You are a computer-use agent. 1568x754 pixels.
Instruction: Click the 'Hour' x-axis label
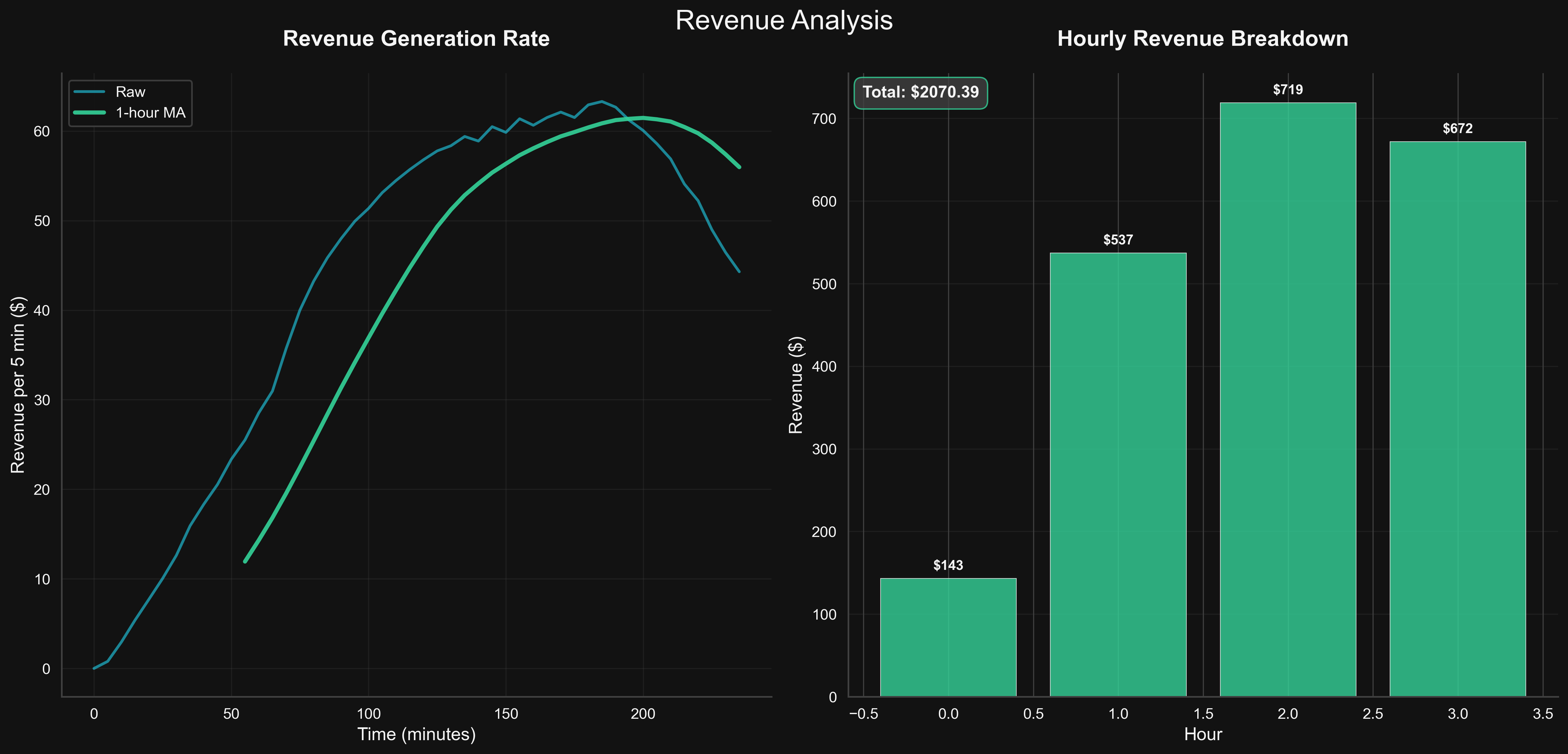(x=1203, y=735)
